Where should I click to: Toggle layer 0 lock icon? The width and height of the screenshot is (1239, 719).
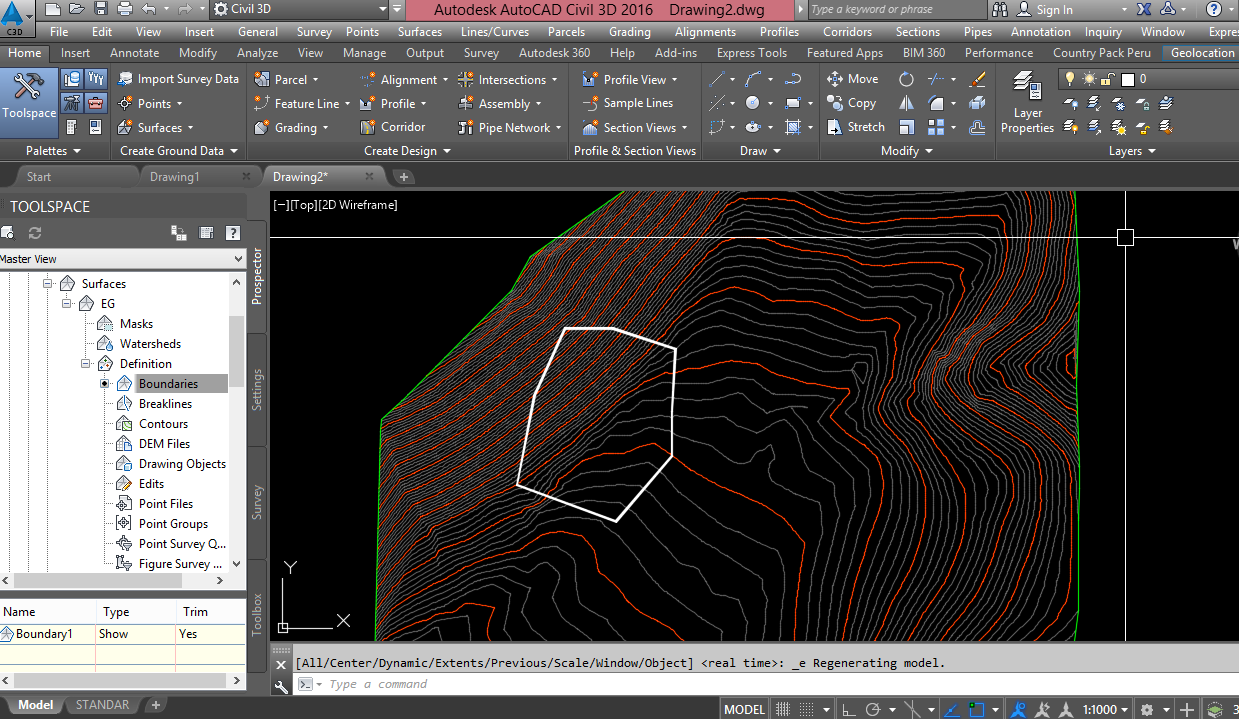[1108, 79]
